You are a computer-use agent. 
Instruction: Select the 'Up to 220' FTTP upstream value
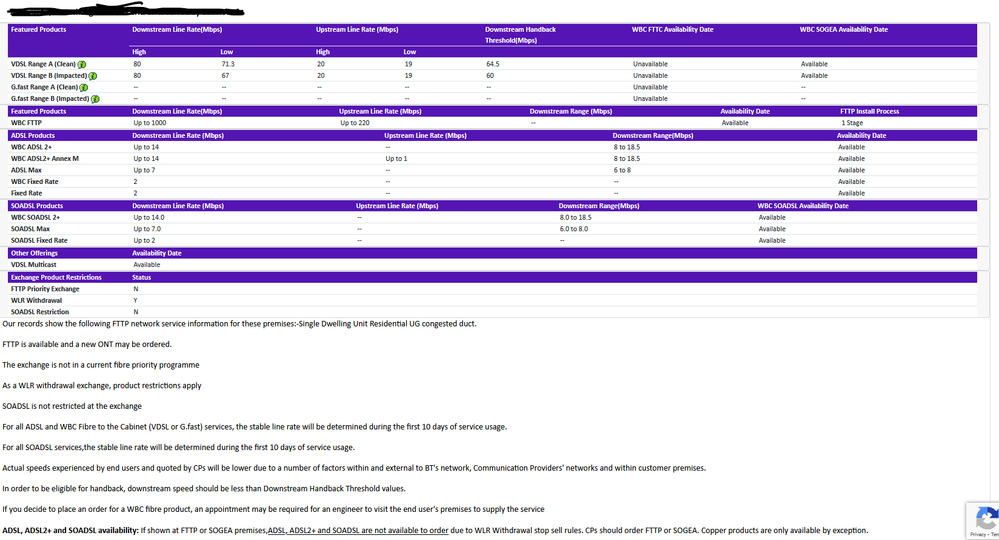tap(355, 123)
